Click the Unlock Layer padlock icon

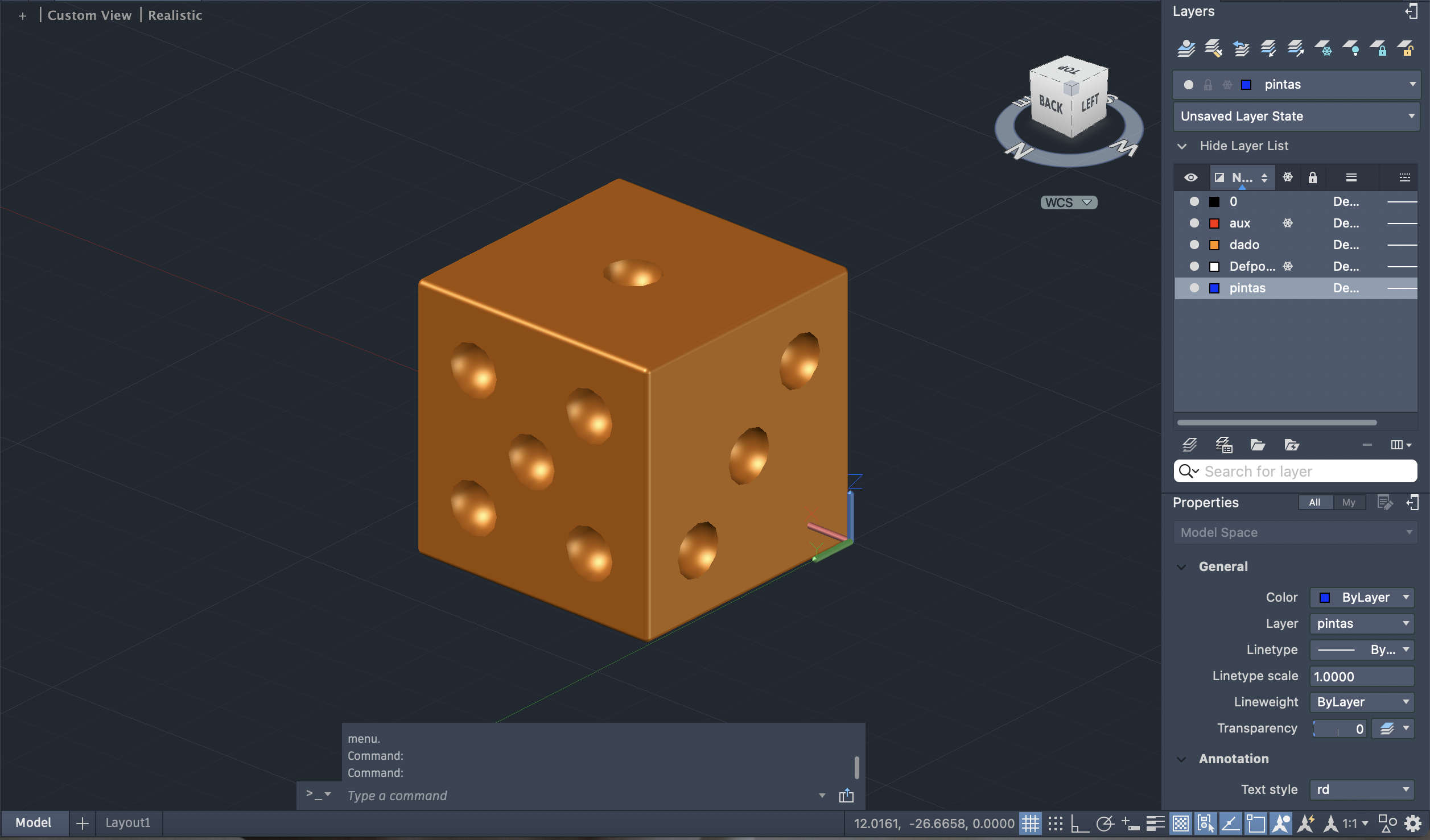[1405, 48]
